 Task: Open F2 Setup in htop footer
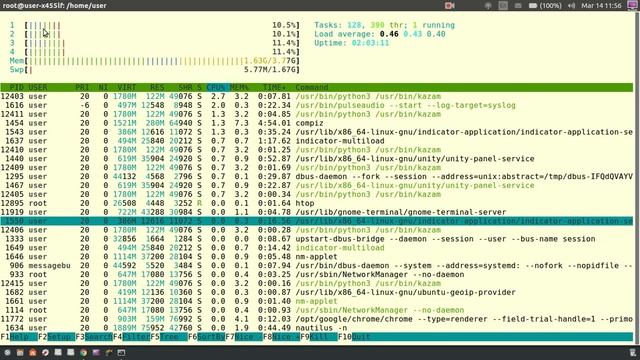(56, 337)
